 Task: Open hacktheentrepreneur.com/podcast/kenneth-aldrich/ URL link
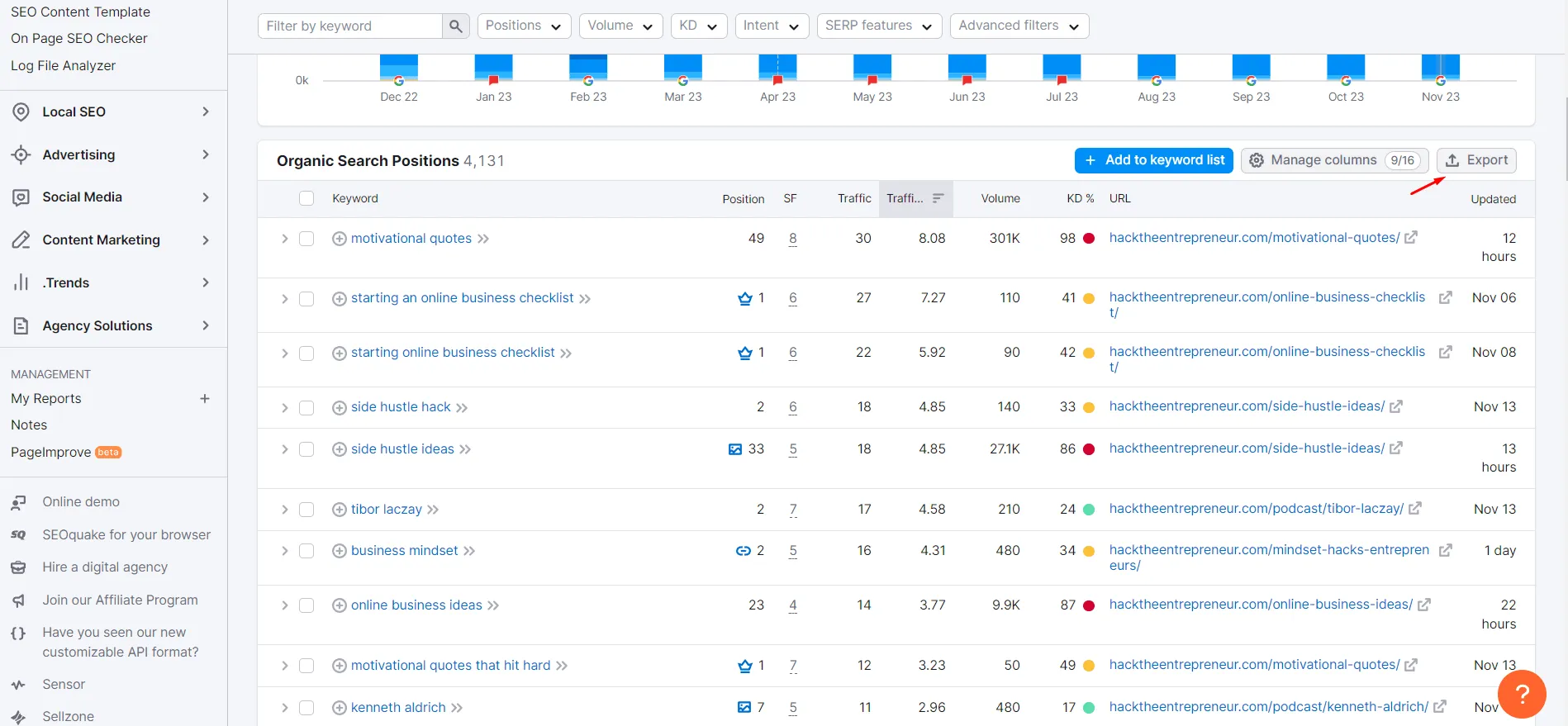coord(1269,707)
